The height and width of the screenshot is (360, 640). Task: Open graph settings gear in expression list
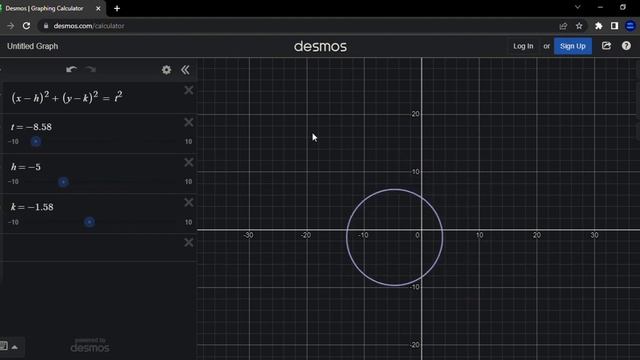tap(166, 70)
